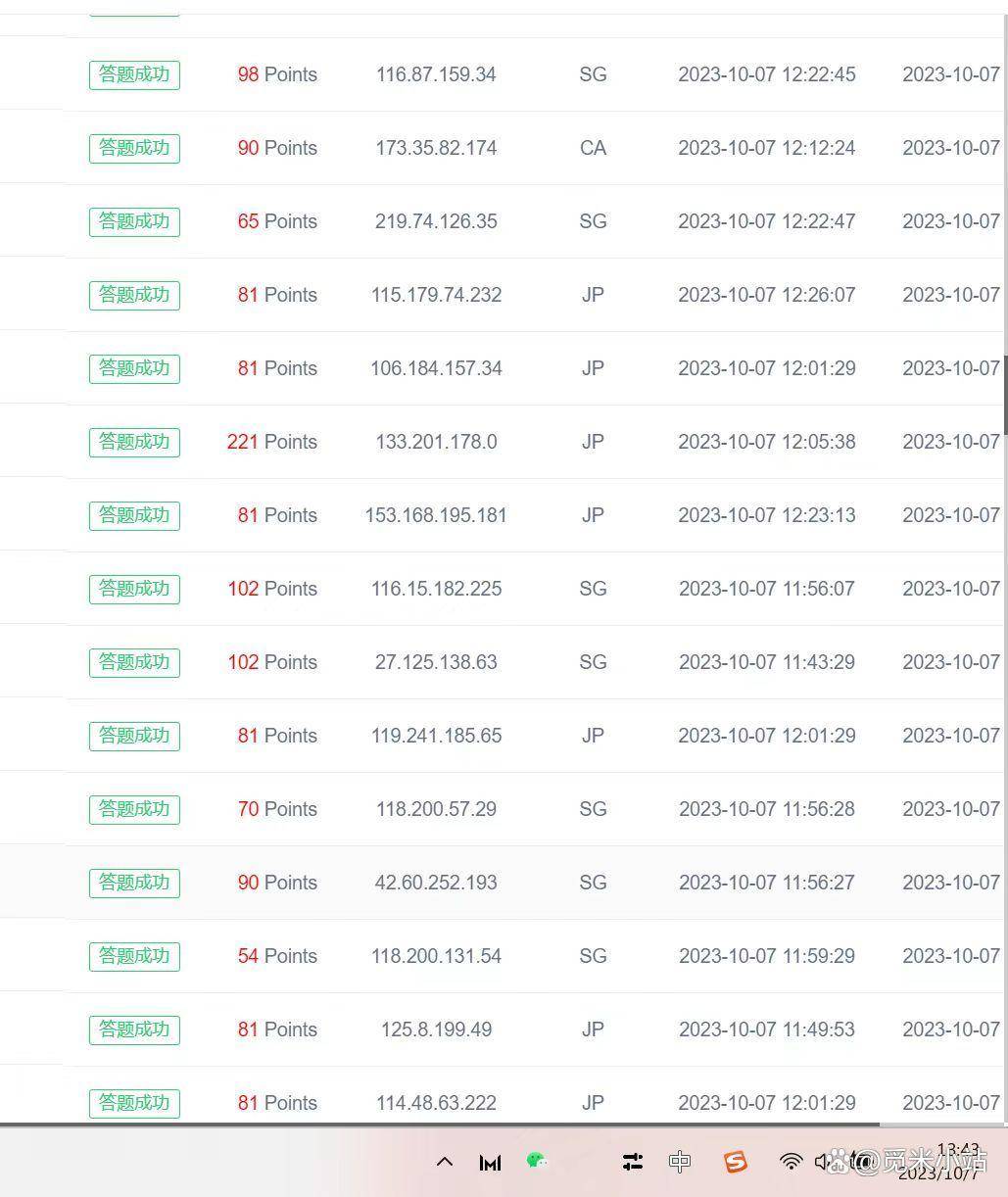This screenshot has height=1197, width=1008.
Task: Click the Sogou input method tray icon
Action: (x=735, y=1162)
